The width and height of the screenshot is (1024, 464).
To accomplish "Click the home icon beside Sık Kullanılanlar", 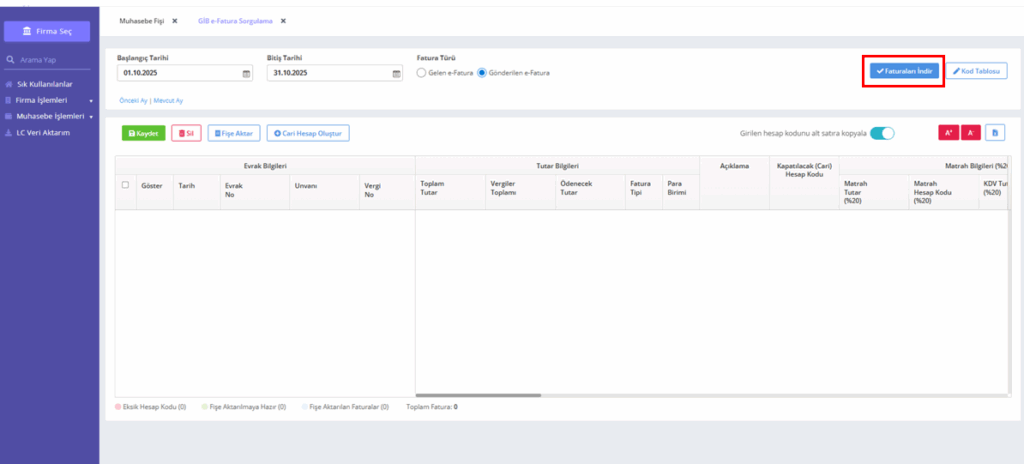I will point(8,84).
